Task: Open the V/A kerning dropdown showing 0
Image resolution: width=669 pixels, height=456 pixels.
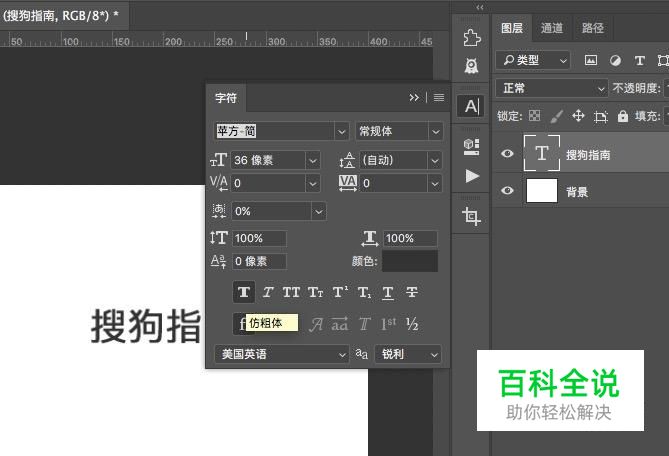Action: pyautogui.click(x=312, y=183)
